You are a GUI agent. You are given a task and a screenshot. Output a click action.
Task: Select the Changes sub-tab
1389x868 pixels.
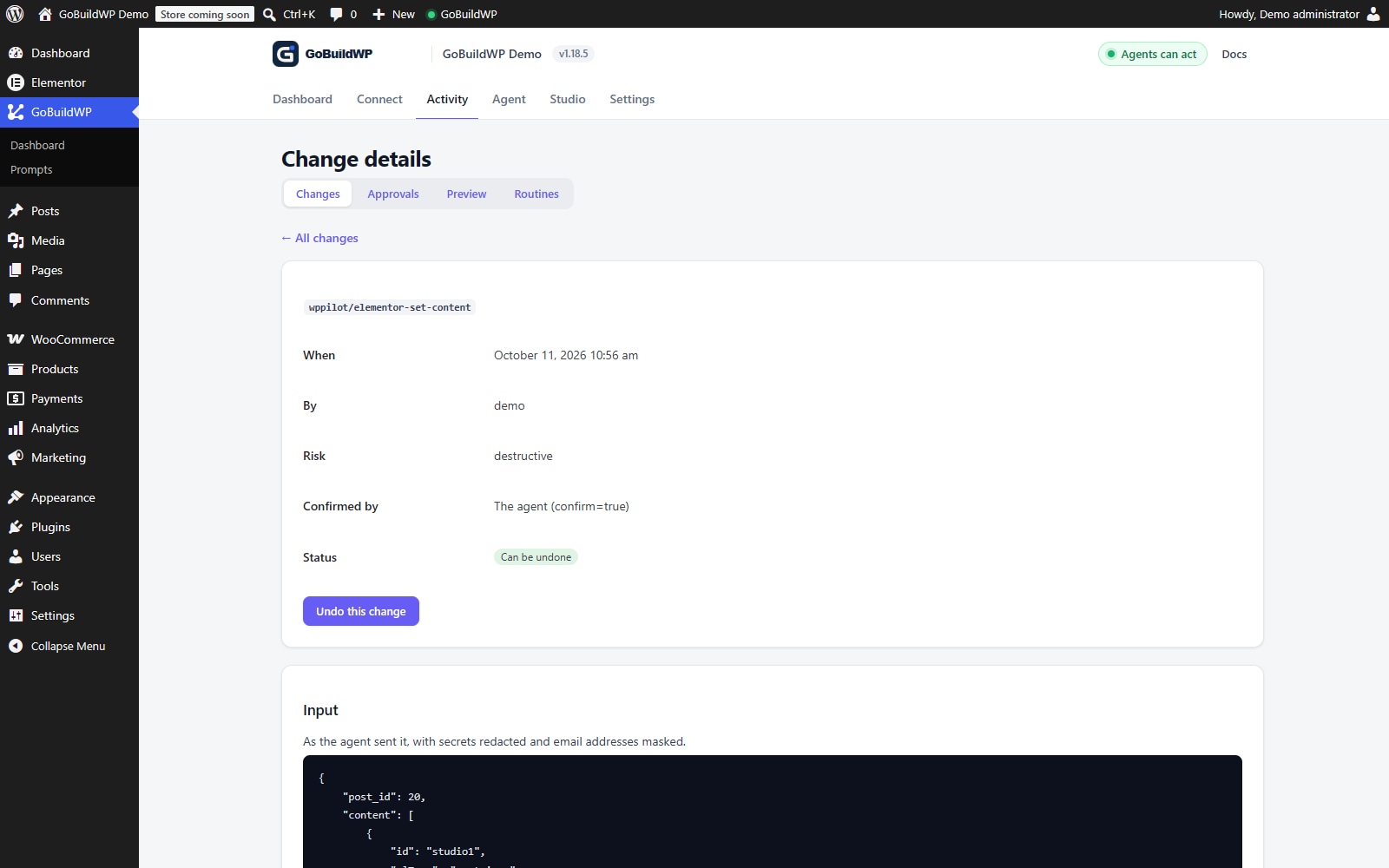tap(318, 194)
